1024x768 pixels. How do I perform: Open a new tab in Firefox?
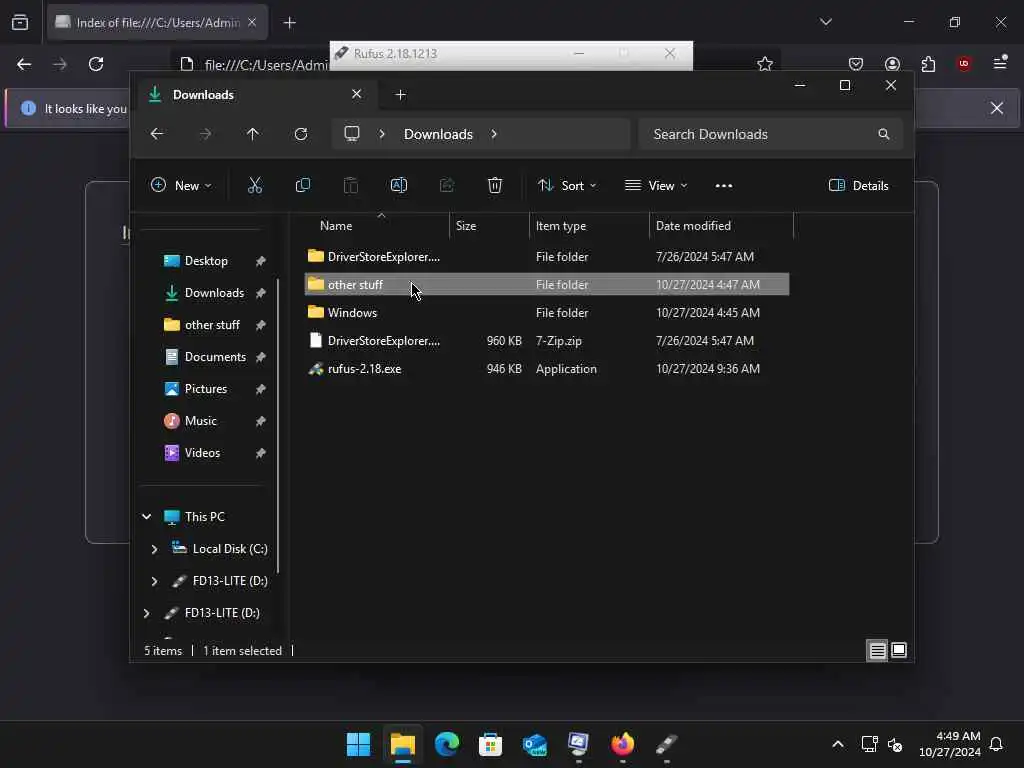(x=289, y=23)
